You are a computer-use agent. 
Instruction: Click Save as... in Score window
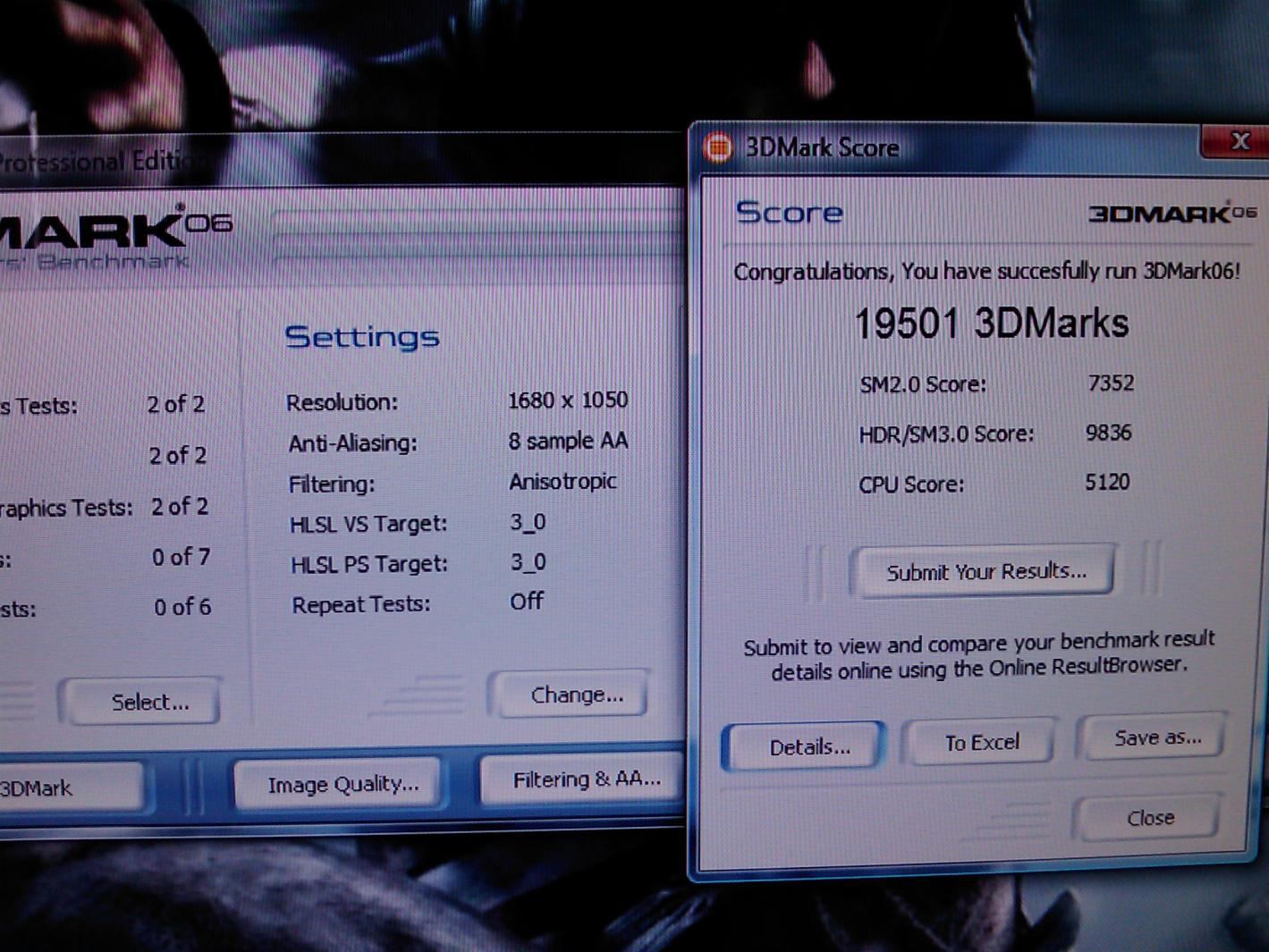(x=1155, y=737)
